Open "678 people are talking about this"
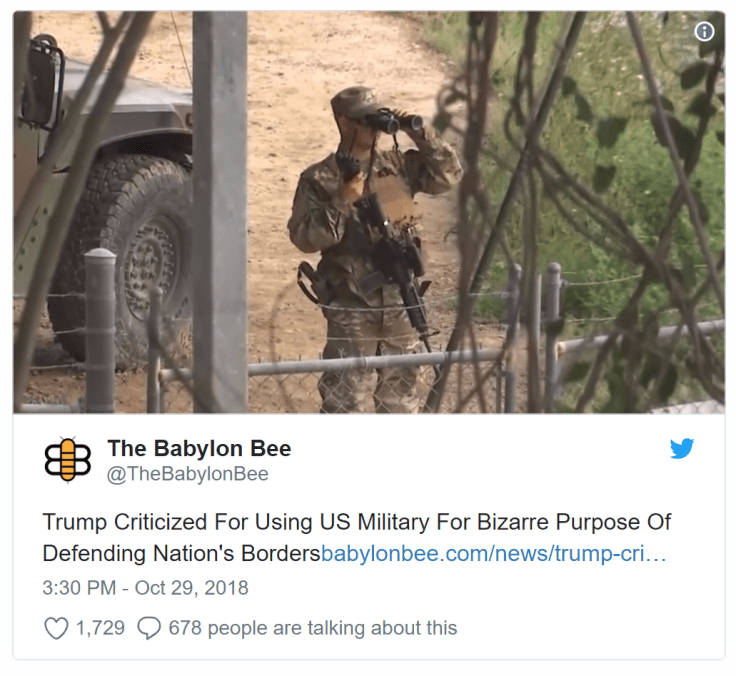This screenshot has width=736, height=676. pyautogui.click(x=313, y=628)
